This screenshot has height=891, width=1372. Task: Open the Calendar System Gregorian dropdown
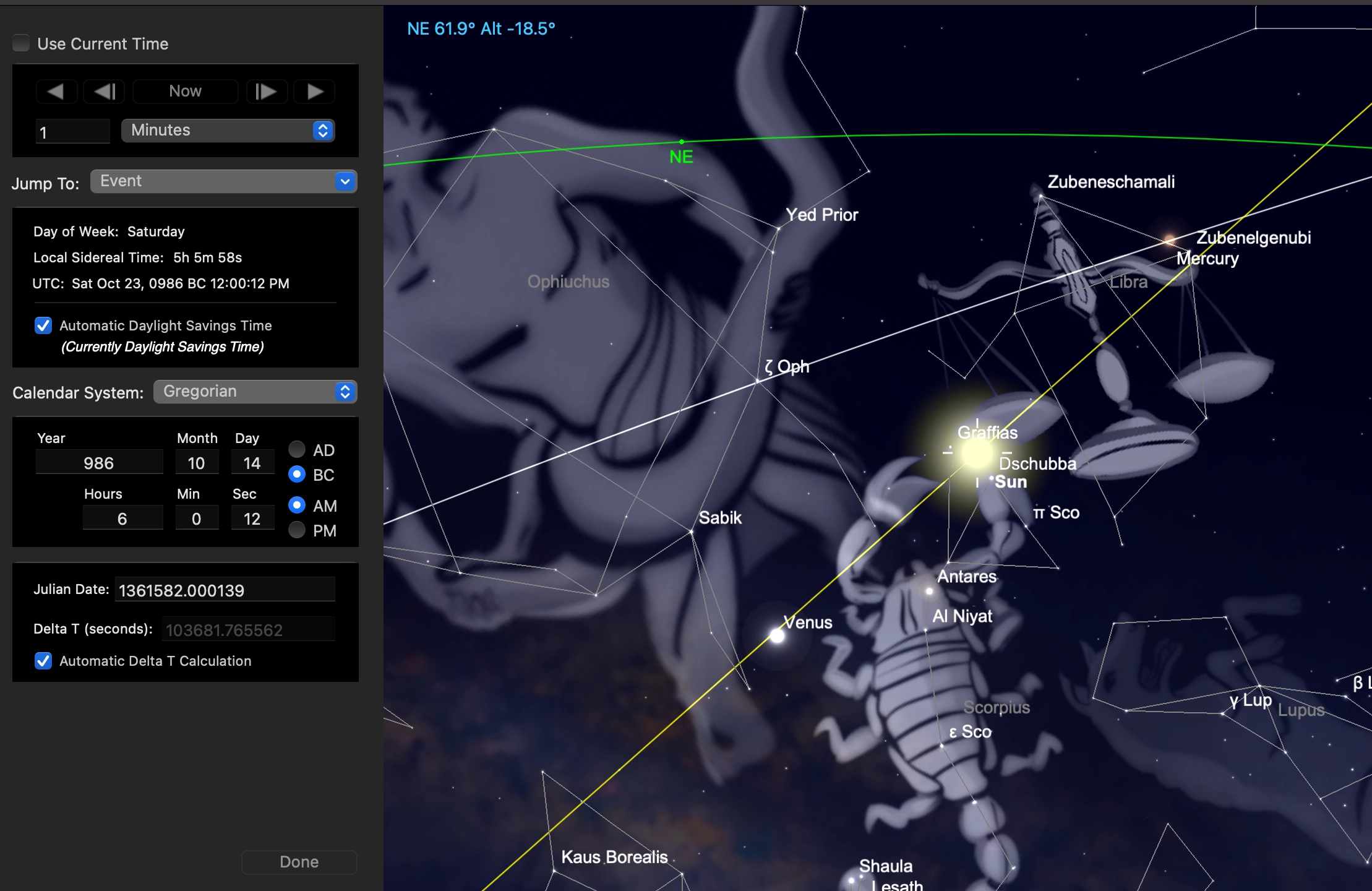tap(255, 392)
